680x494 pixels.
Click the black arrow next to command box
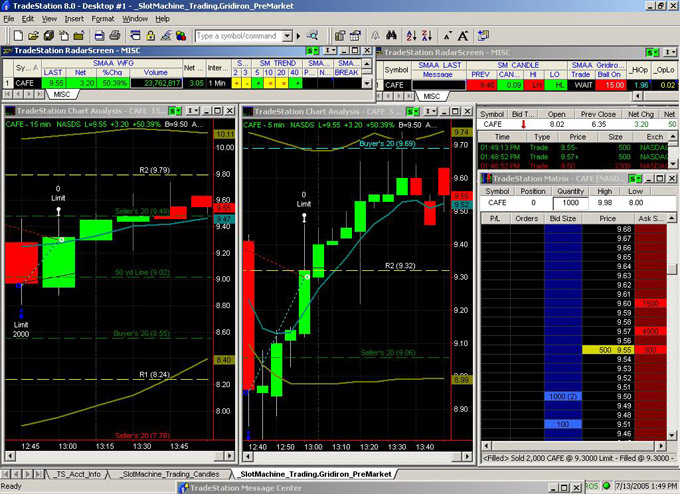click(298, 36)
